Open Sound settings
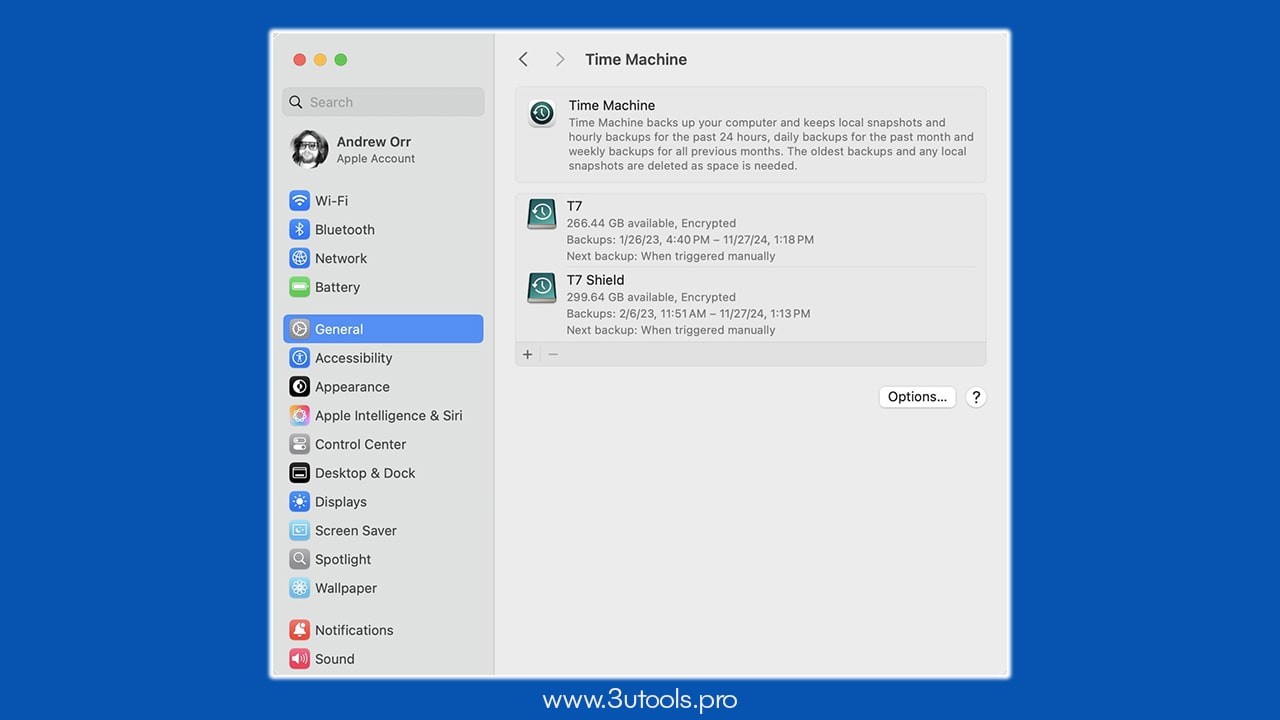The image size is (1280, 720). pyautogui.click(x=334, y=658)
